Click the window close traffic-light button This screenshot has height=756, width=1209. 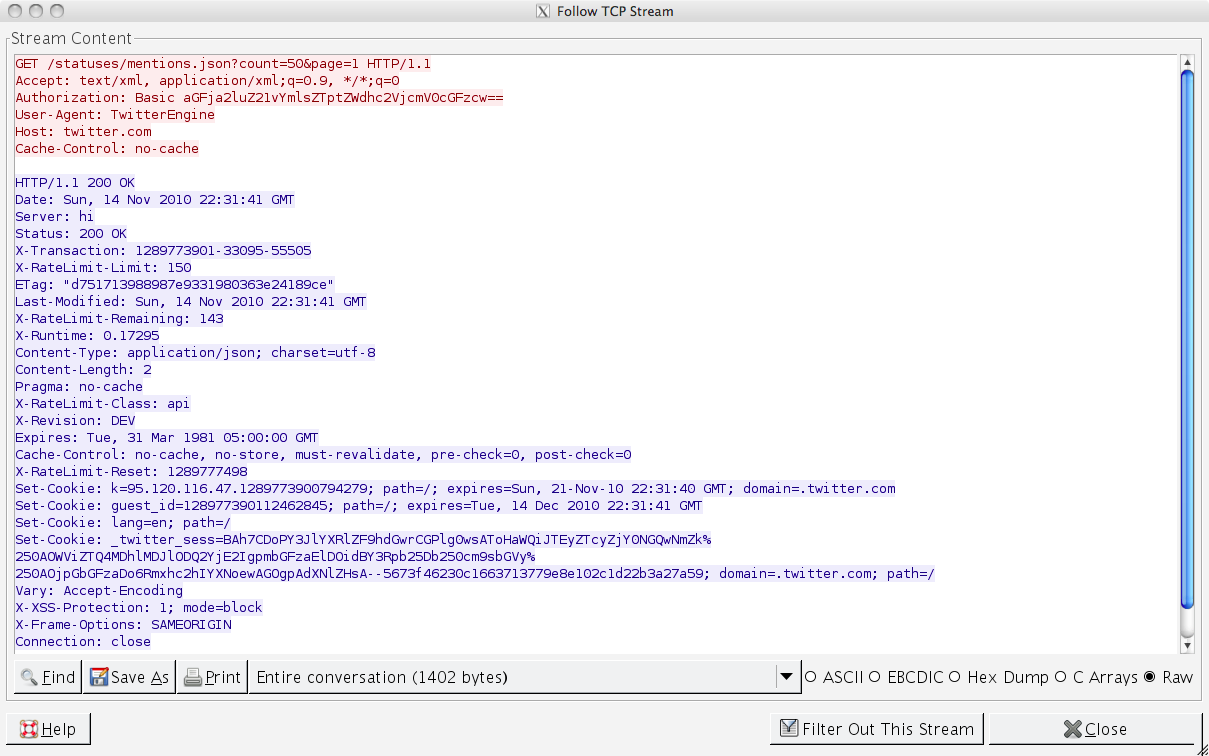(15, 11)
